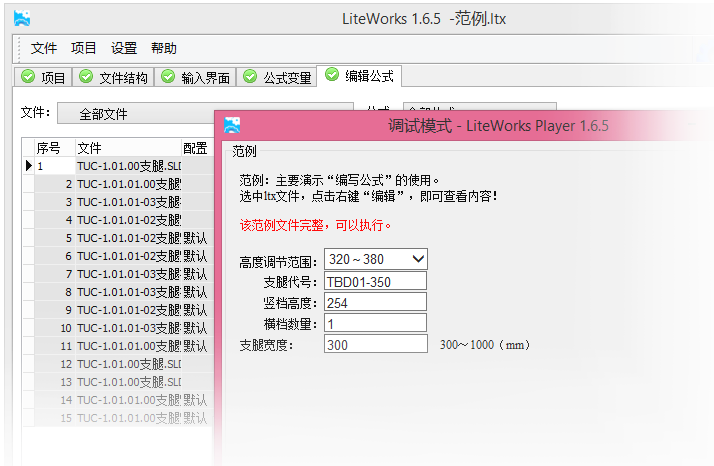Select row 5 file name TUC-1.01.01-02支腿
Image resolution: width=714 pixels, height=466 pixels.
click(128, 238)
